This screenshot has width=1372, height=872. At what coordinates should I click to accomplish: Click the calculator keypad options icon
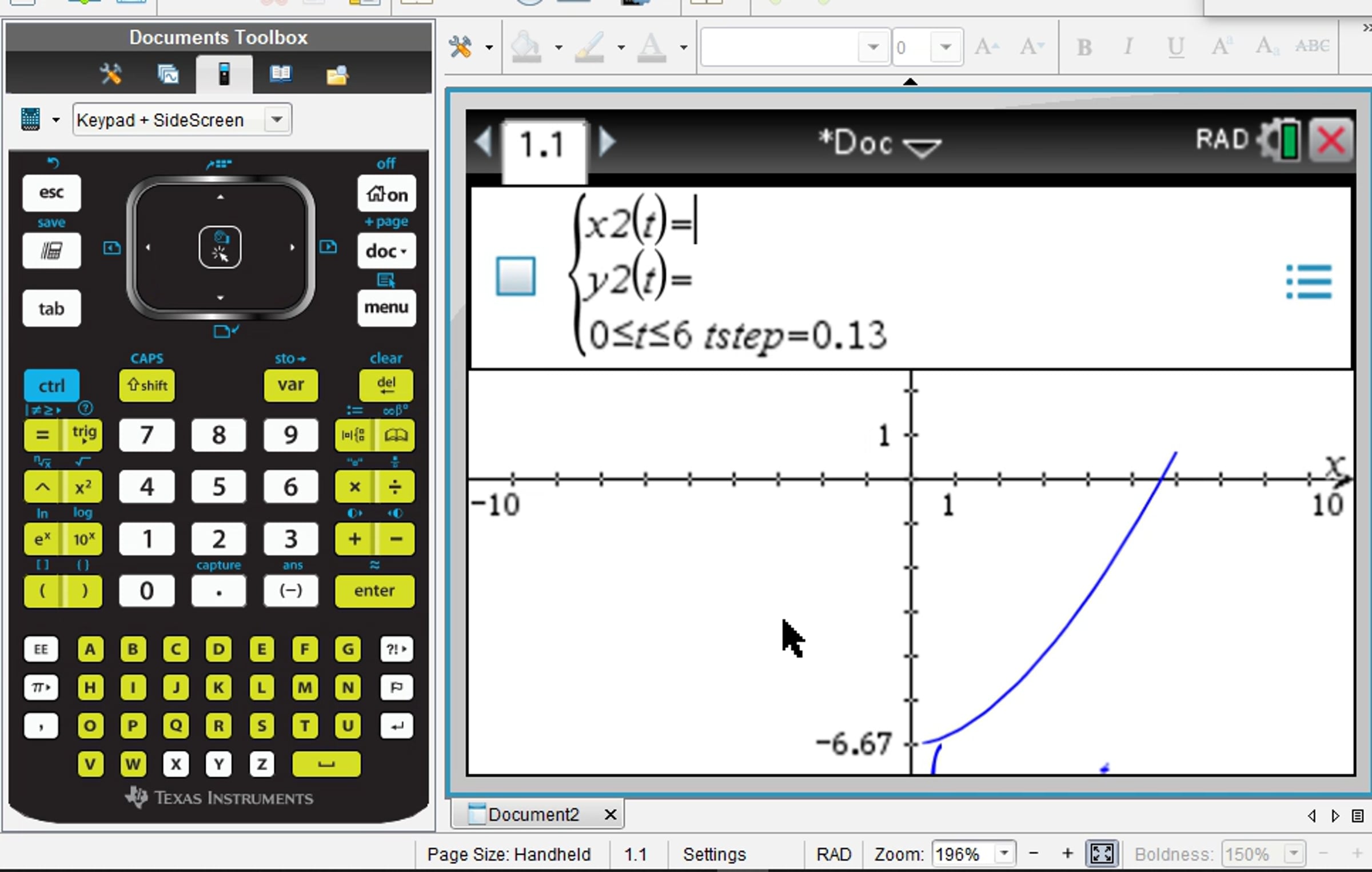[30, 120]
